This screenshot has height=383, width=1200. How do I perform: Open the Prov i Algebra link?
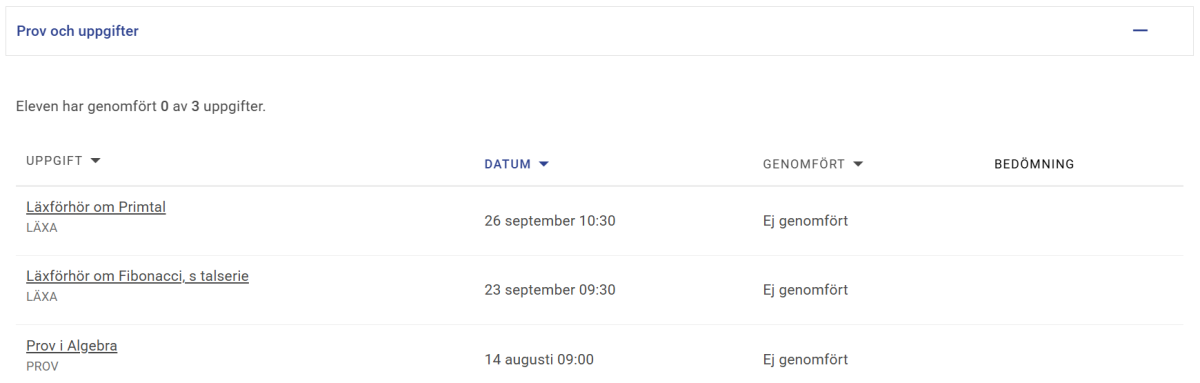coord(72,346)
